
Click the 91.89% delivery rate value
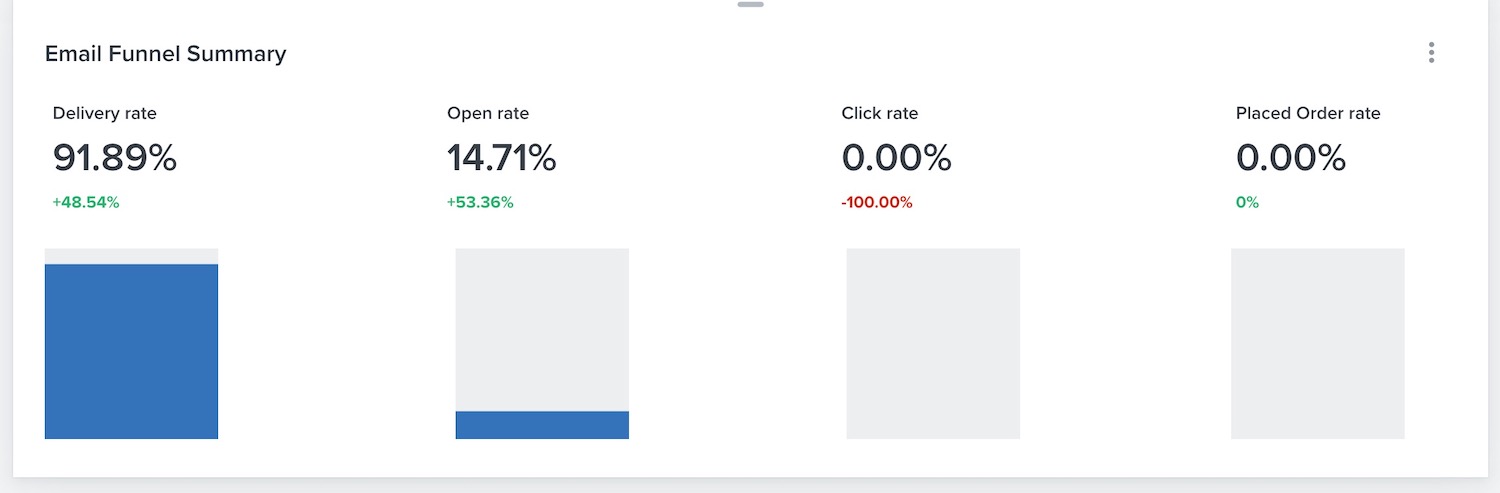[x=115, y=158]
